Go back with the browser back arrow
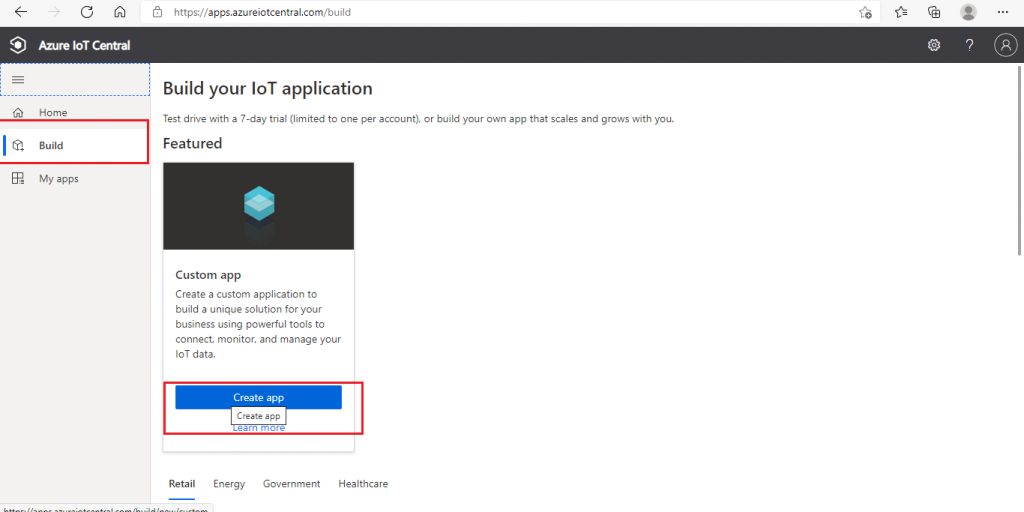The image size is (1024, 512). click(x=21, y=12)
